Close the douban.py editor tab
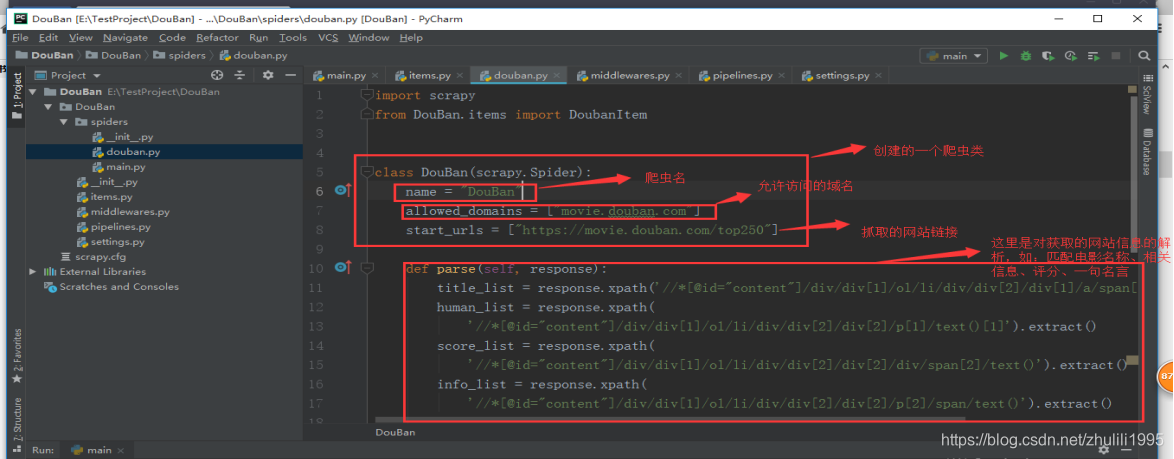 pos(556,76)
